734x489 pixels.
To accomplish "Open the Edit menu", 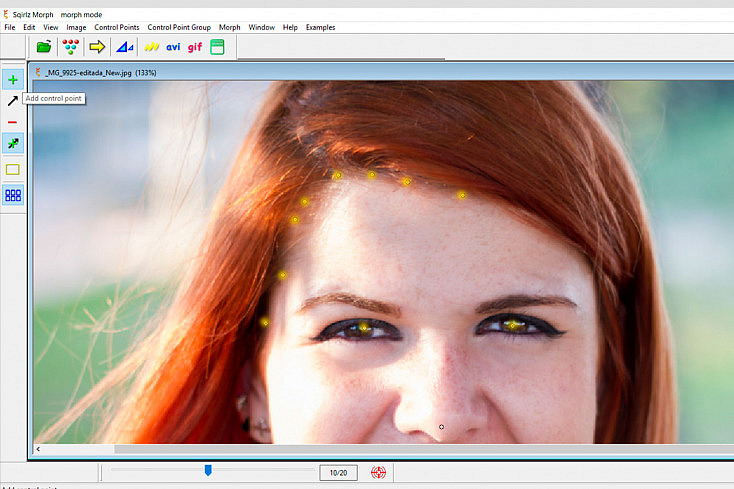I will click(29, 27).
